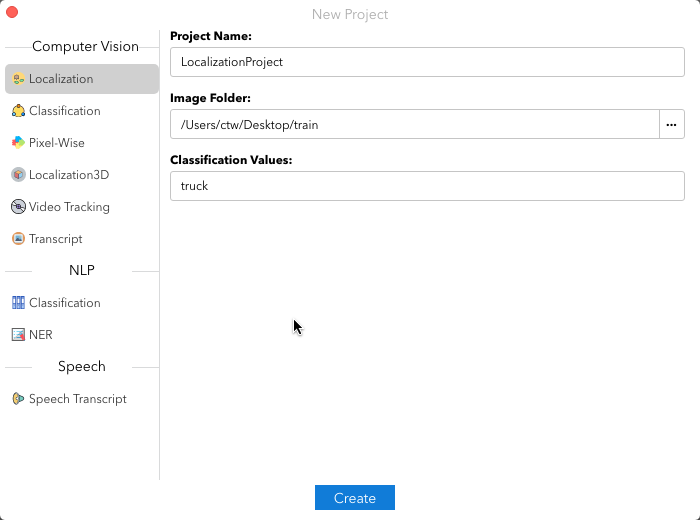Click the Transcript icon under Computer Vision
This screenshot has height=520, width=700.
(18, 239)
